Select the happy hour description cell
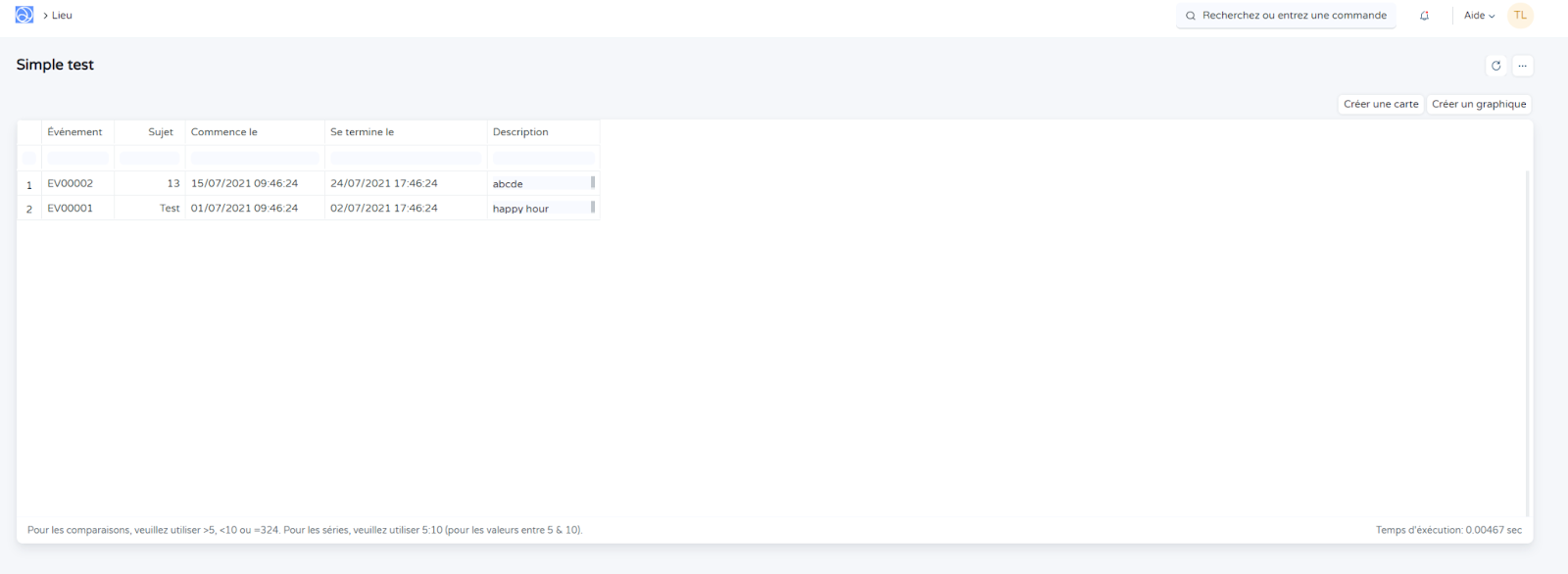Image resolution: width=1568 pixels, height=574 pixels. pos(520,209)
